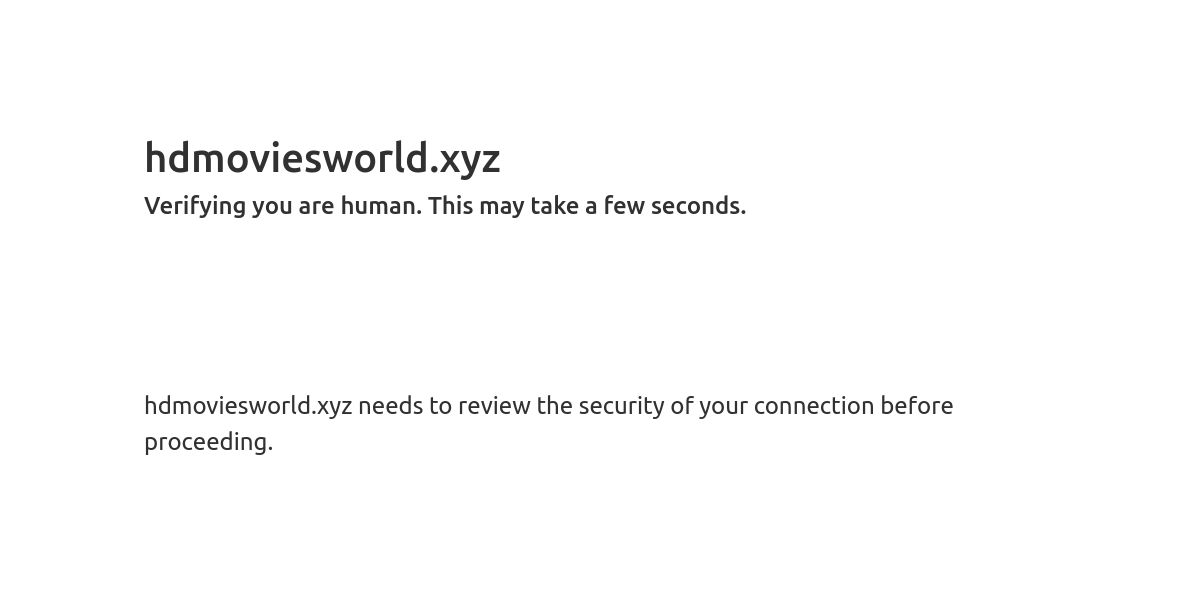
Task: Click the word "before" in the paragraph
Action: click(917, 406)
